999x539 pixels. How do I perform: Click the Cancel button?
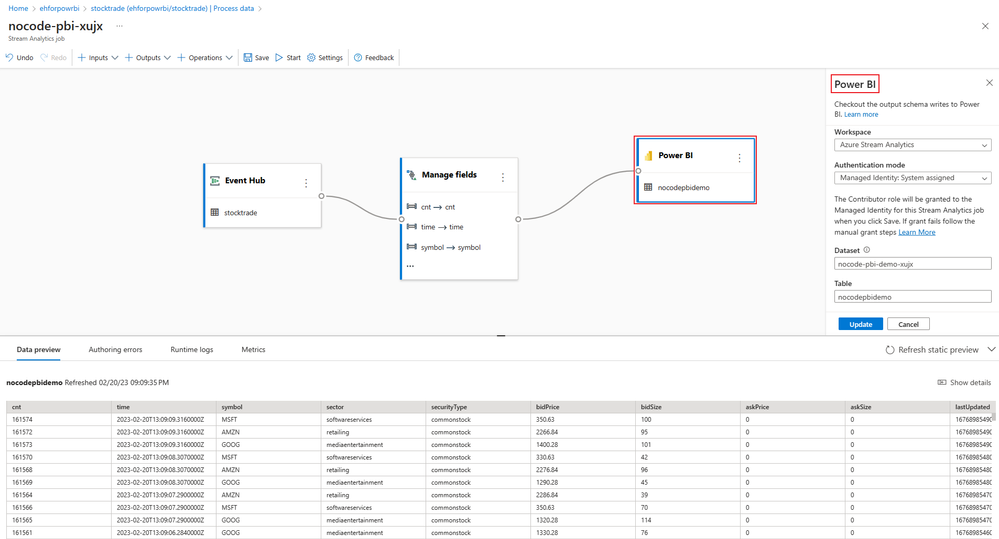(908, 324)
